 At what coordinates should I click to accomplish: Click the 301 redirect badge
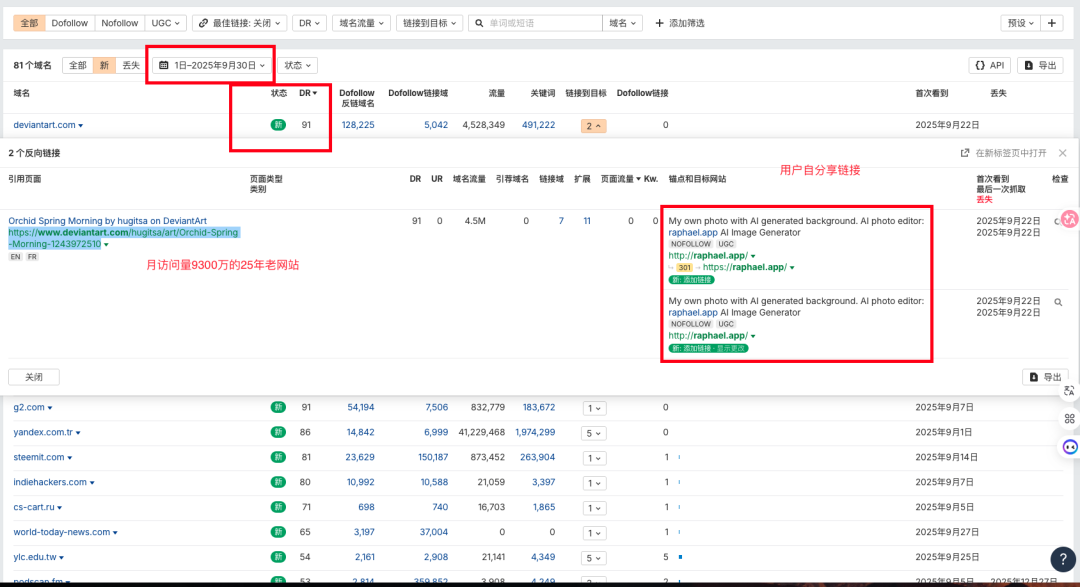684,267
